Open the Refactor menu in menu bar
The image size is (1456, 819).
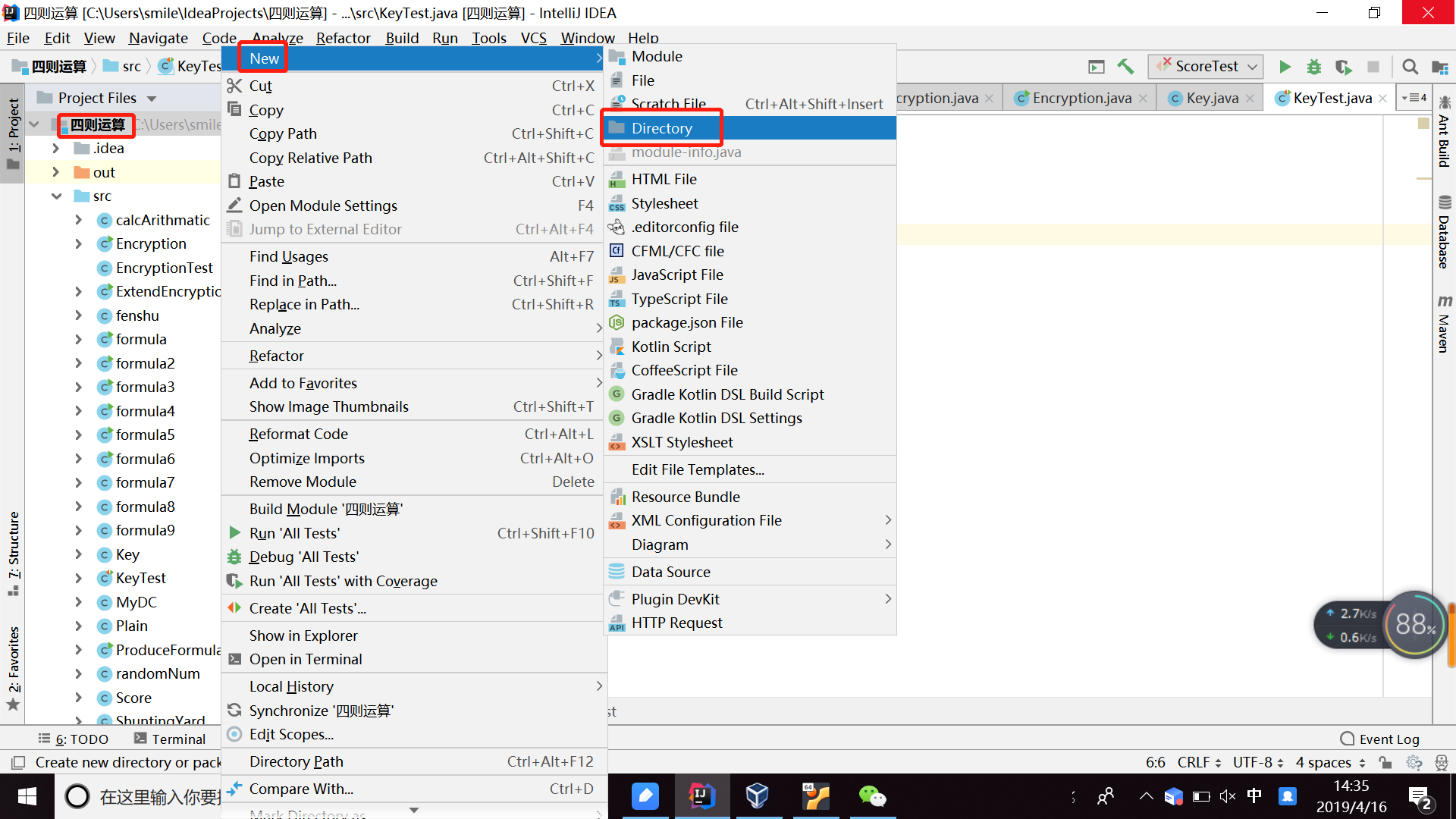[x=343, y=38]
